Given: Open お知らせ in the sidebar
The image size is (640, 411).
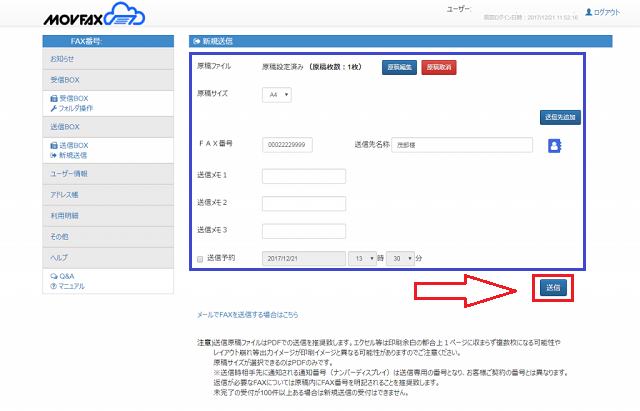Looking at the screenshot, I should [108, 59].
